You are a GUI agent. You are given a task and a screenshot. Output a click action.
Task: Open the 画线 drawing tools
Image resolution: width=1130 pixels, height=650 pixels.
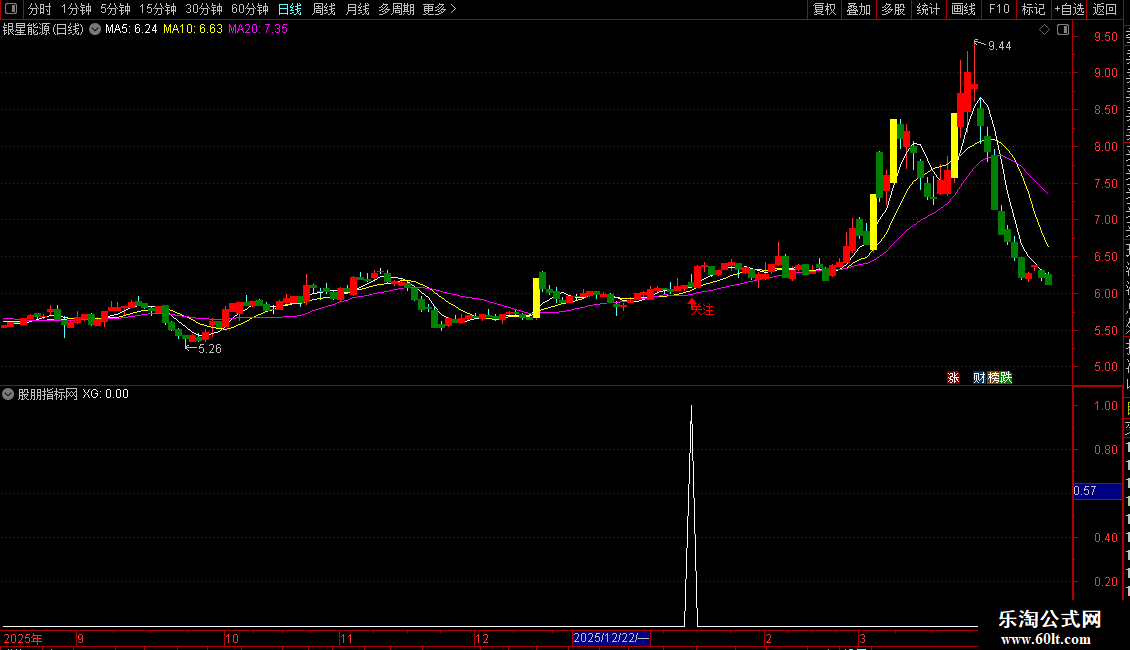[964, 9]
